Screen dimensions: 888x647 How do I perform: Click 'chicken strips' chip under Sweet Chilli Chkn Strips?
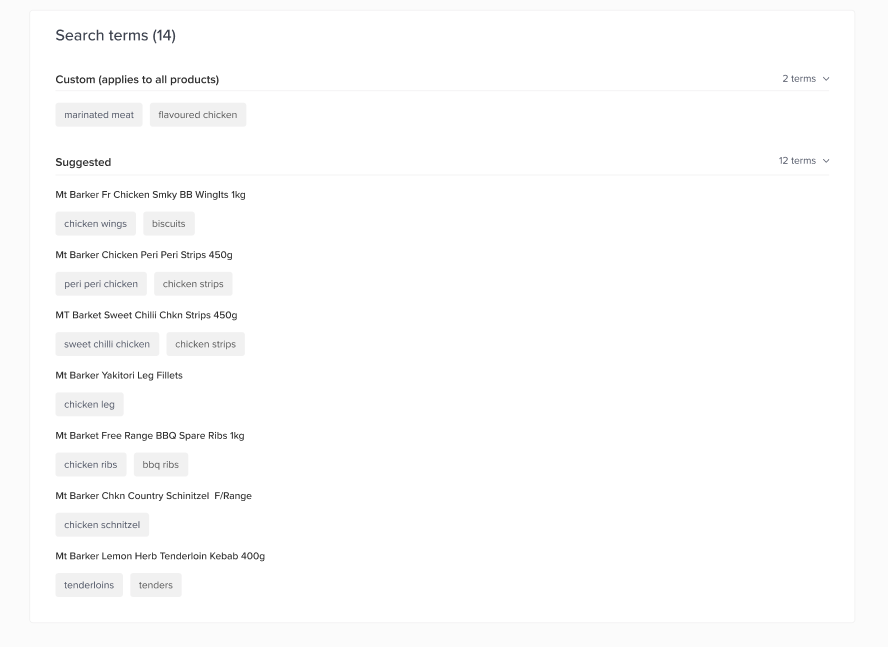[x=206, y=344]
